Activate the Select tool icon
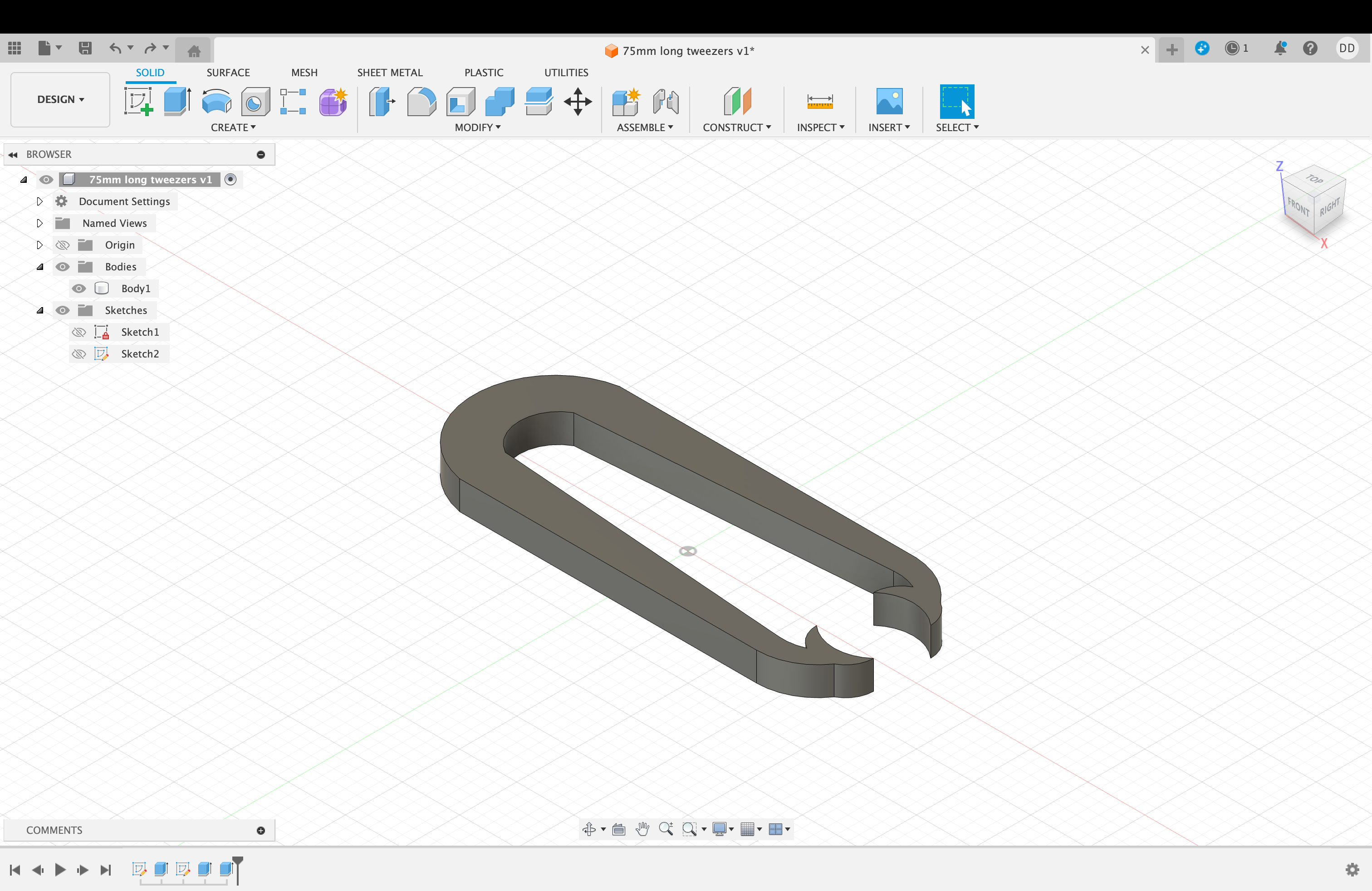 coord(957,102)
